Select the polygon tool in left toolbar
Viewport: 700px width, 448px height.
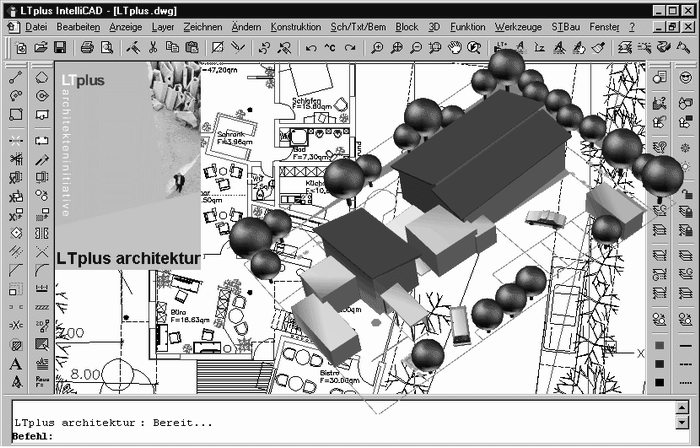click(x=42, y=78)
